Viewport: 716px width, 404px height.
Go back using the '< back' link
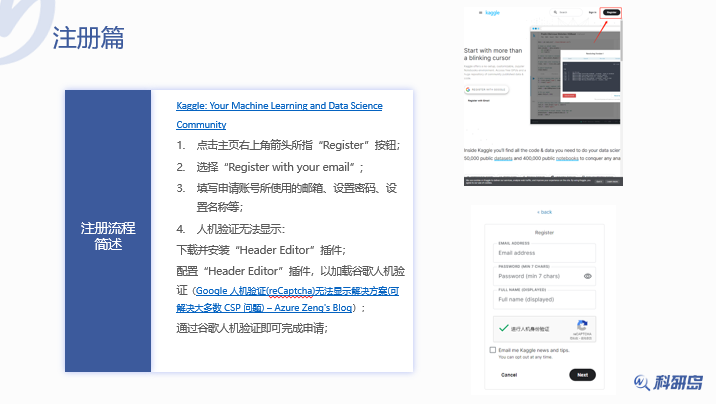click(x=544, y=212)
